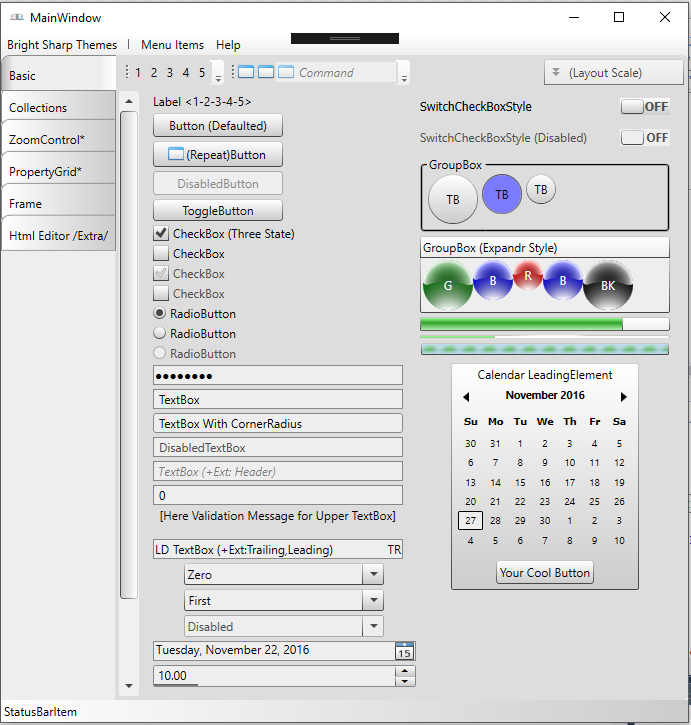Click the green G glass orb button

(x=447, y=286)
